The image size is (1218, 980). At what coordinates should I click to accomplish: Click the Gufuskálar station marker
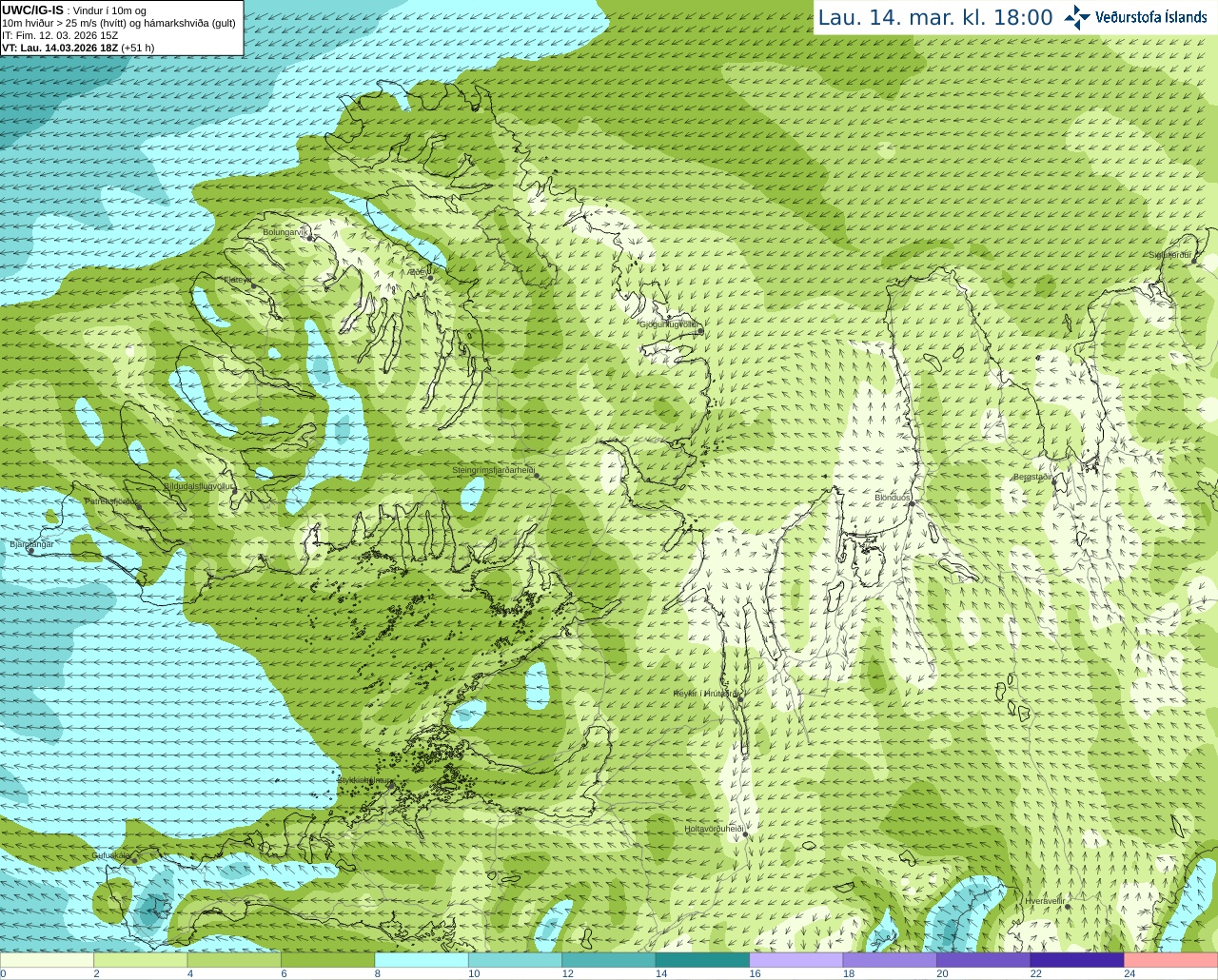click(x=134, y=860)
